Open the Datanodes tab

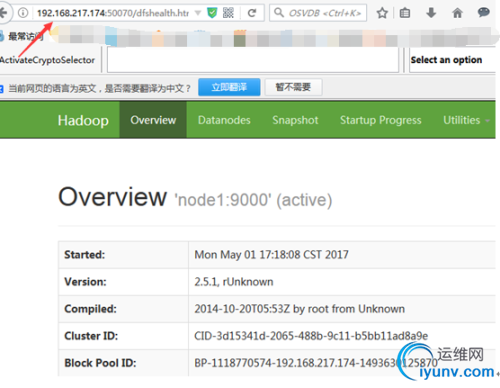tap(224, 120)
